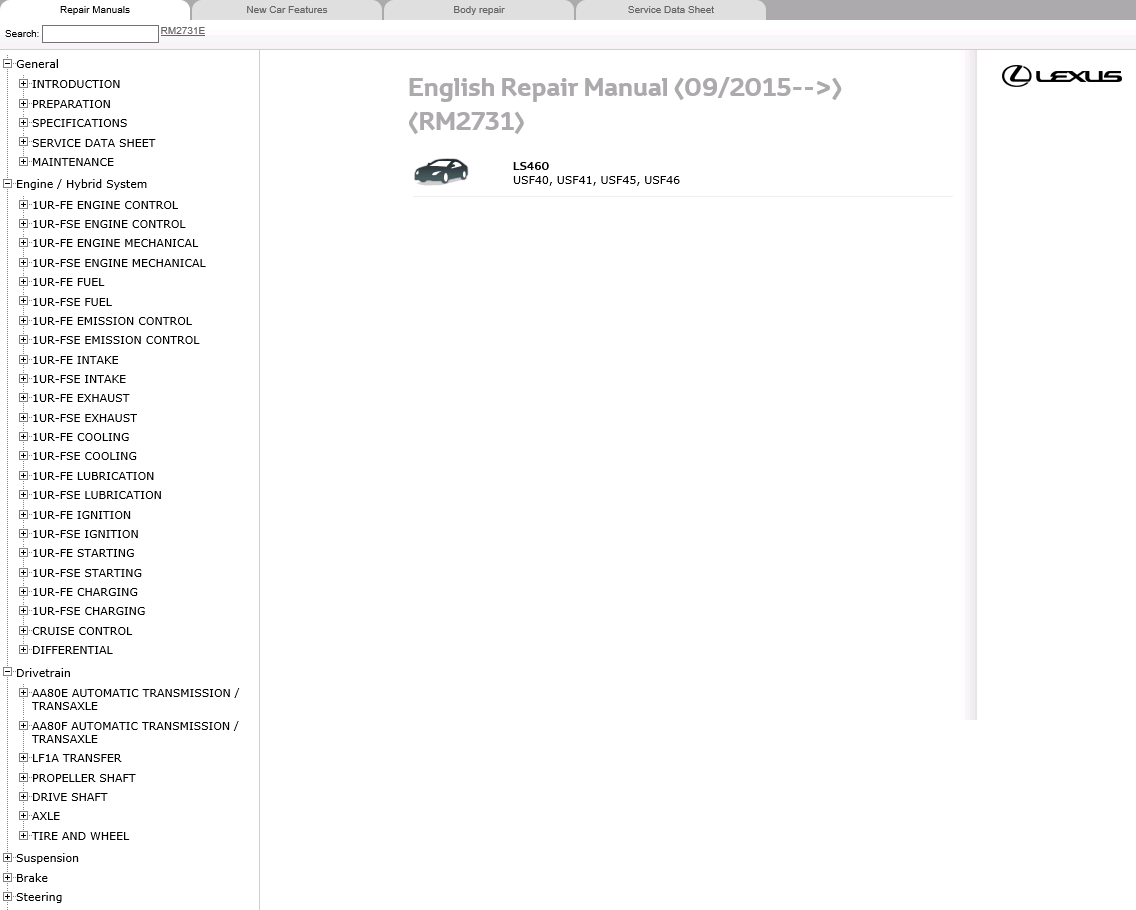Expand the PROPELLER SHAFT node
The height and width of the screenshot is (910, 1136).
coord(24,777)
